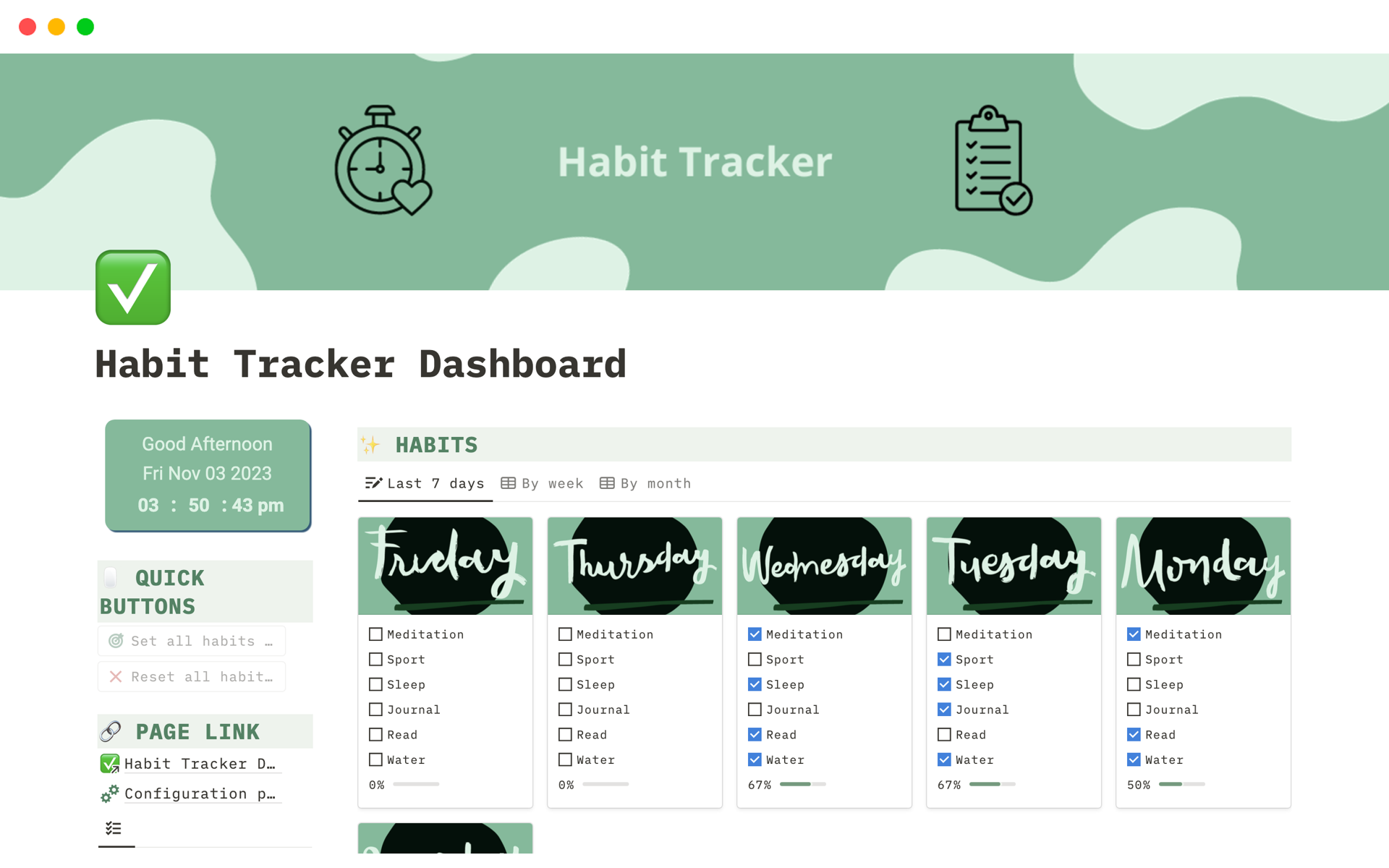Toggle the Sport checkbox on Thursday

[x=564, y=659]
